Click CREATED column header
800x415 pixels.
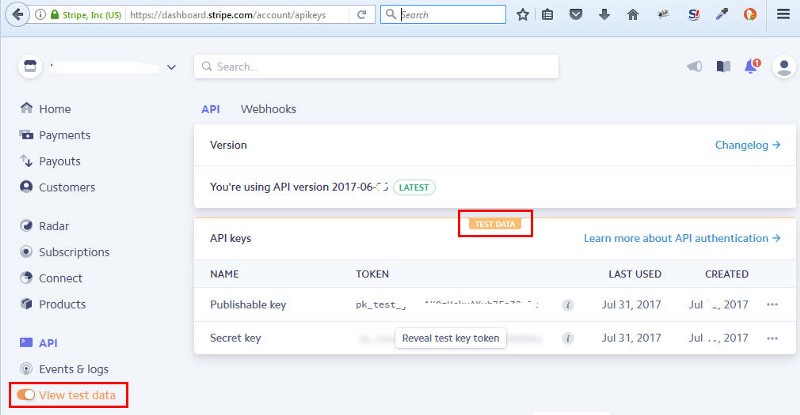727,274
